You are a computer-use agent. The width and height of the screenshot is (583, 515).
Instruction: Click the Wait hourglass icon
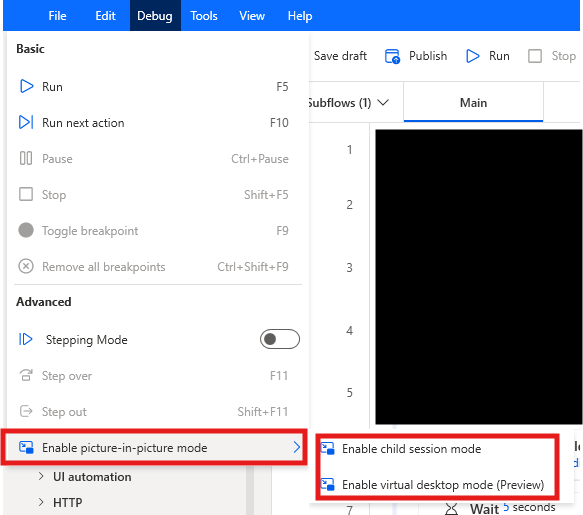(451, 509)
